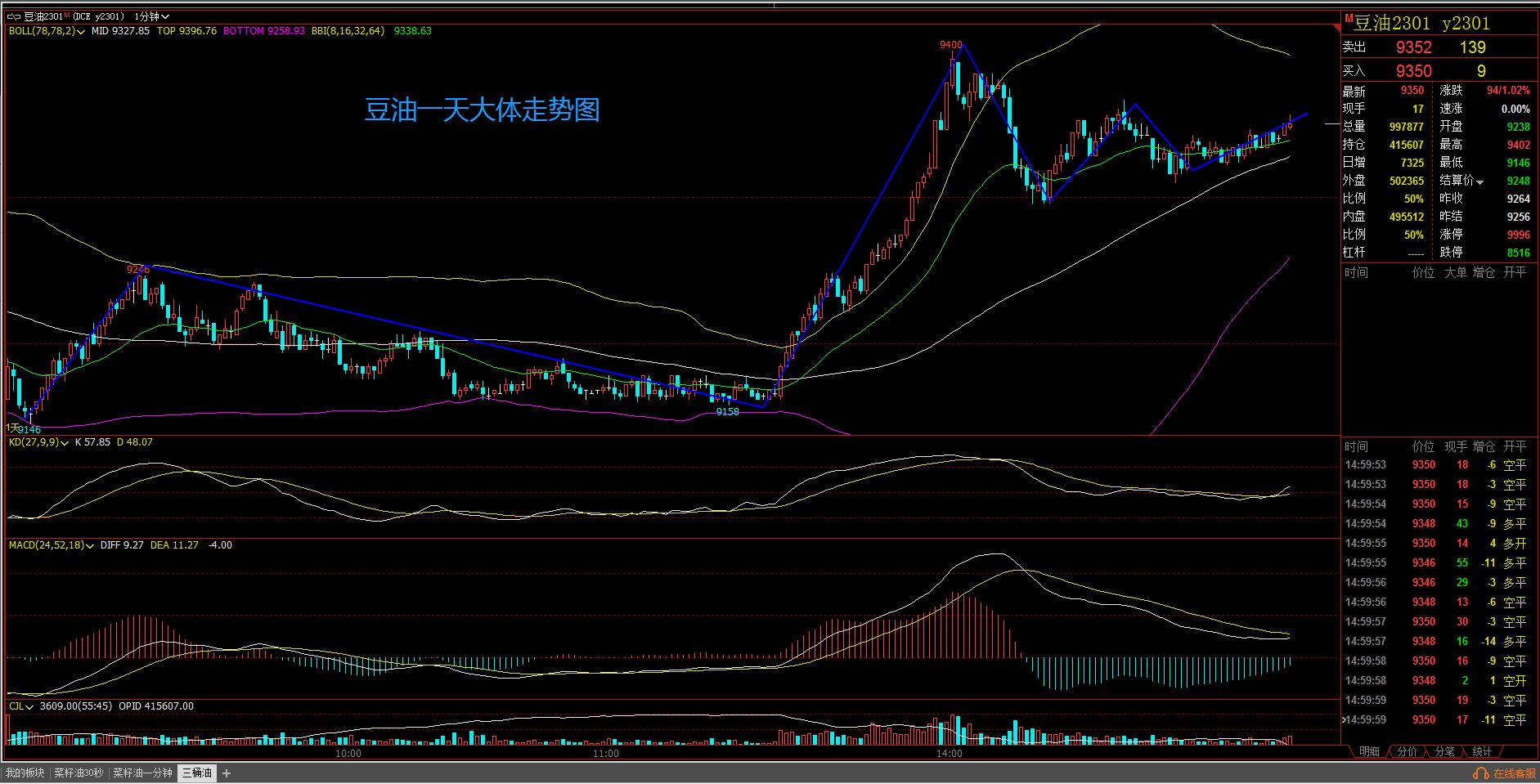
Task: Expand the KD(27,9,9) indicator dropdown
Action: point(65,442)
